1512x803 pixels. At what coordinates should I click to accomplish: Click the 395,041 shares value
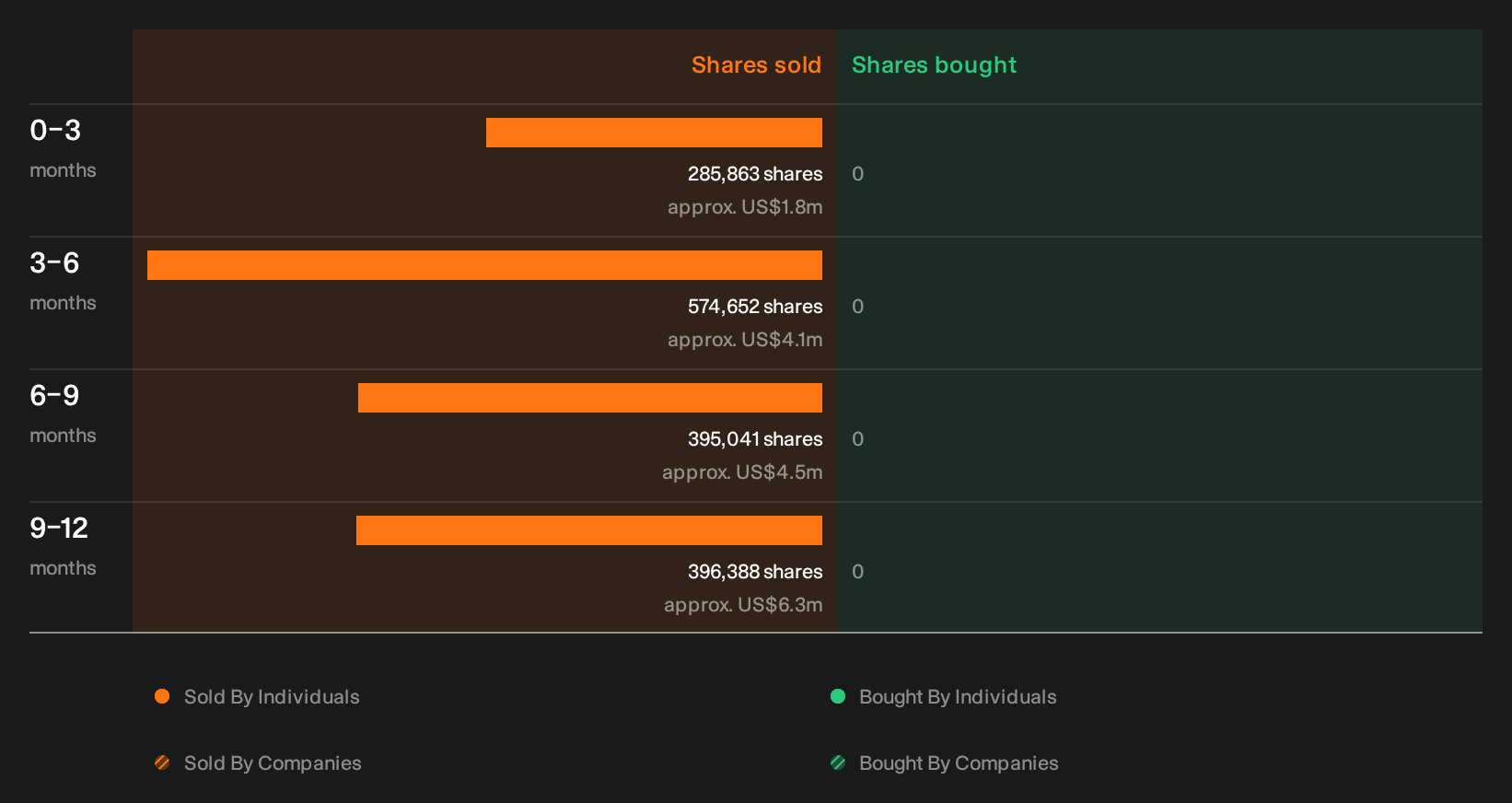(x=755, y=439)
